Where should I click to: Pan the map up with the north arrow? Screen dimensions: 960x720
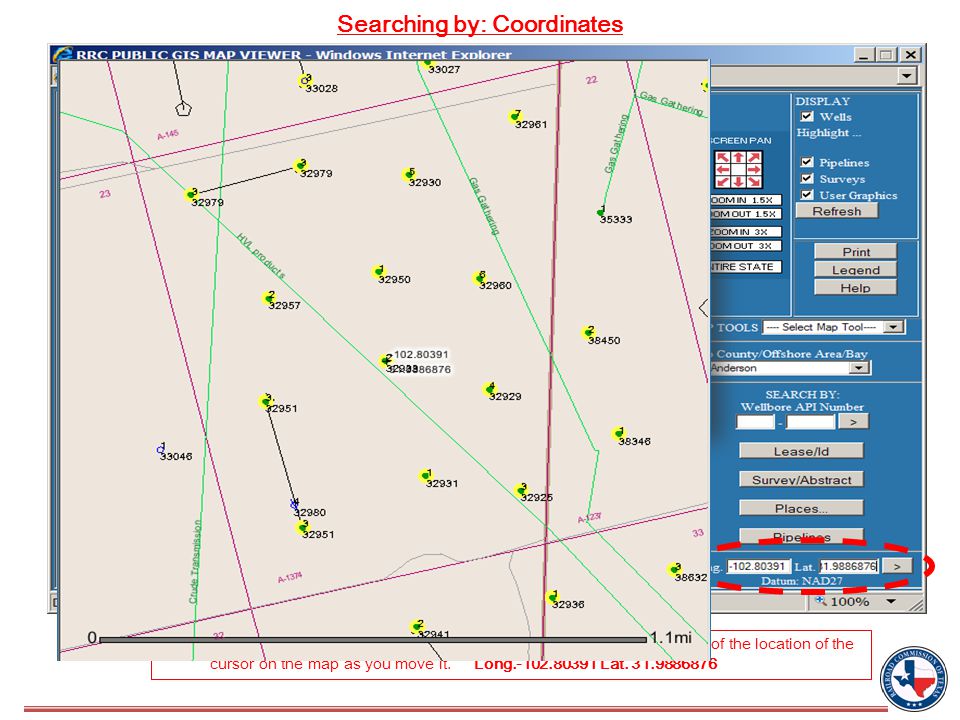point(738,158)
